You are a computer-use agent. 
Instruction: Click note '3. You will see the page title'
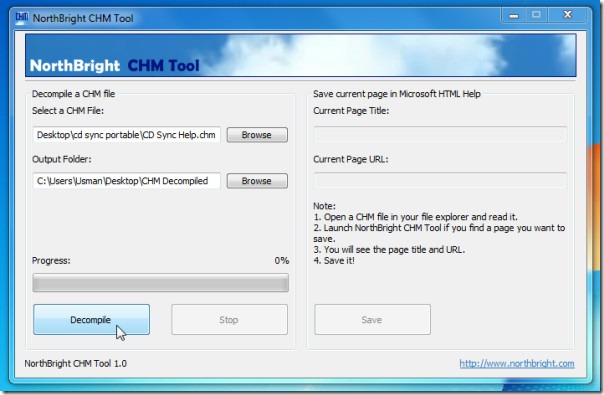pyautogui.click(x=389, y=250)
